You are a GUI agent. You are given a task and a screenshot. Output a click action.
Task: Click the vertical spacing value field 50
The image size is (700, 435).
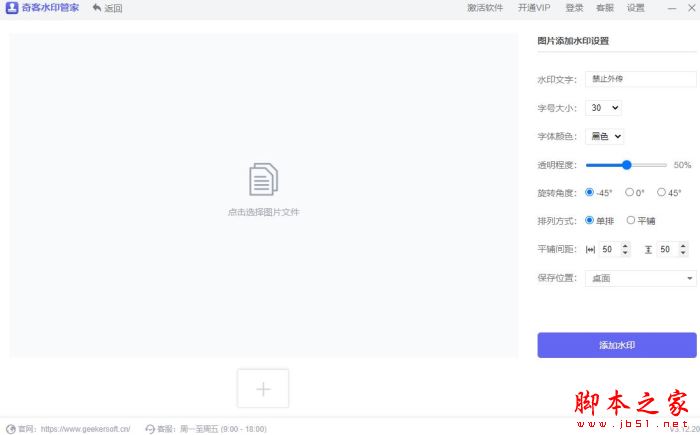[x=667, y=249]
